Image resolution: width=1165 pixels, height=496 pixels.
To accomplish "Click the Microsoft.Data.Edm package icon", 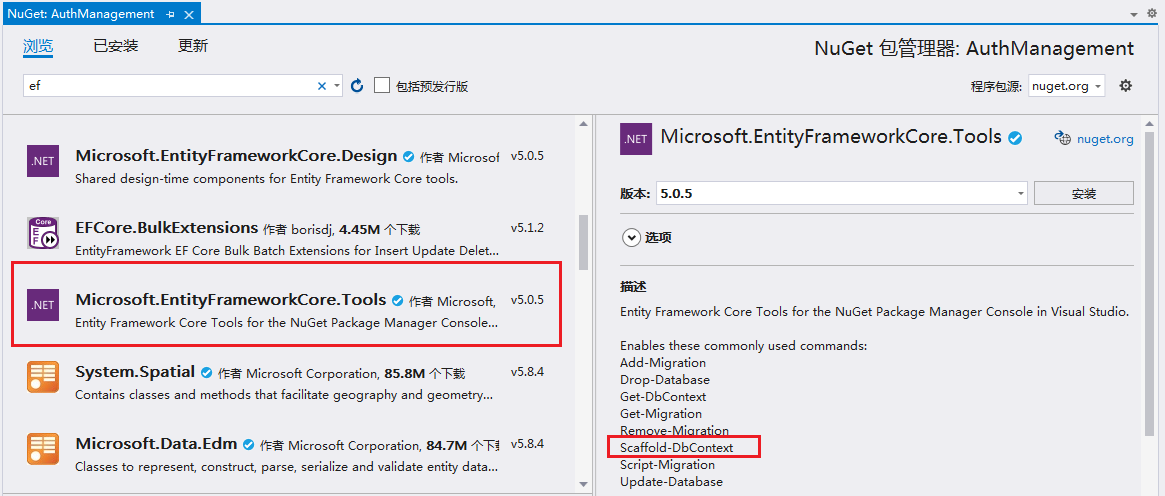I will pyautogui.click(x=43, y=449).
